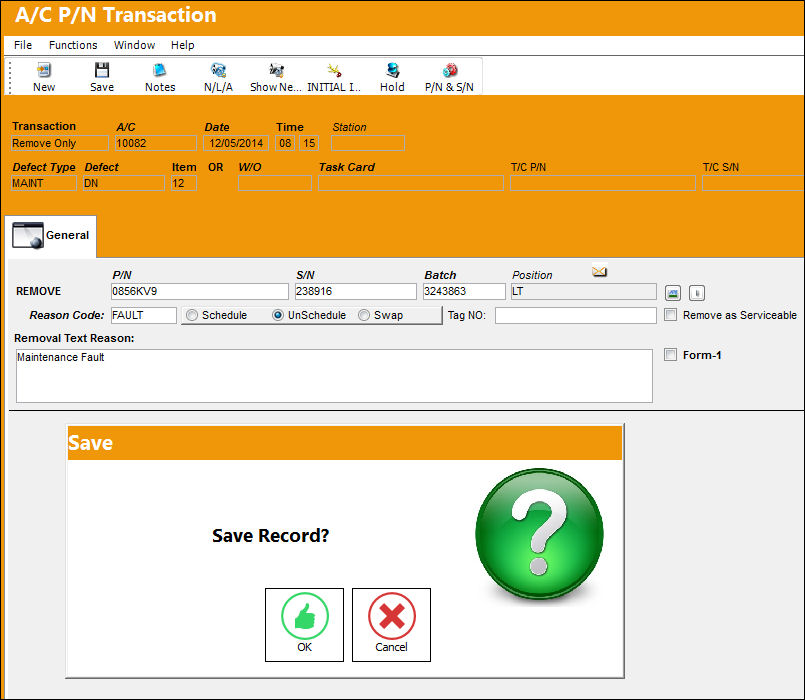Open the Window menu
This screenshot has width=805, height=700.
[134, 45]
